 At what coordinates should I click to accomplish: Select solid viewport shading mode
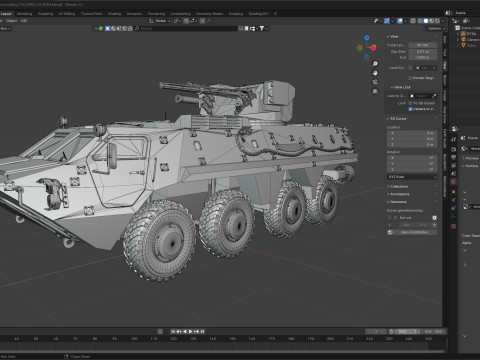tap(426, 21)
